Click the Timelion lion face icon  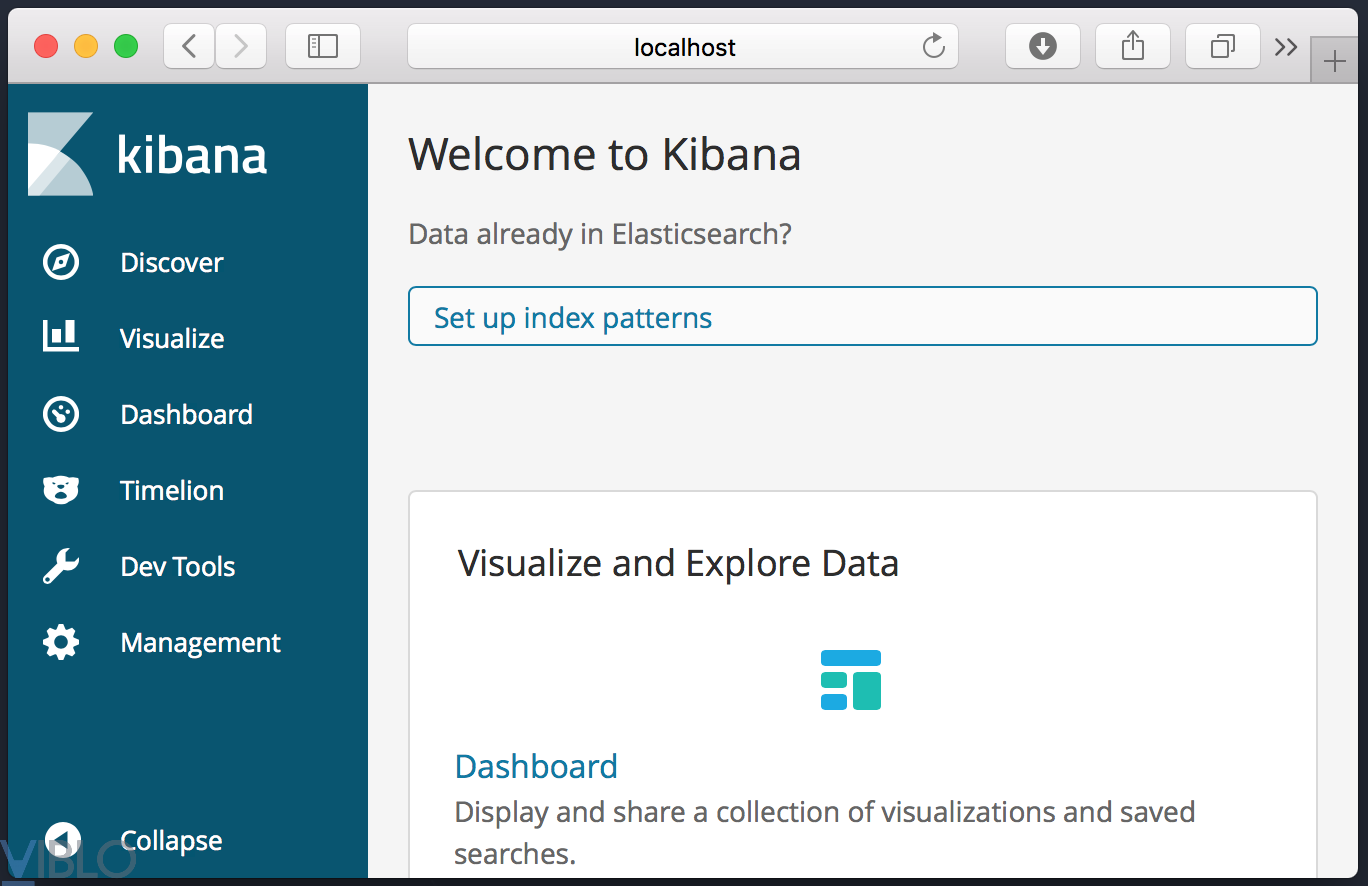tap(61, 490)
